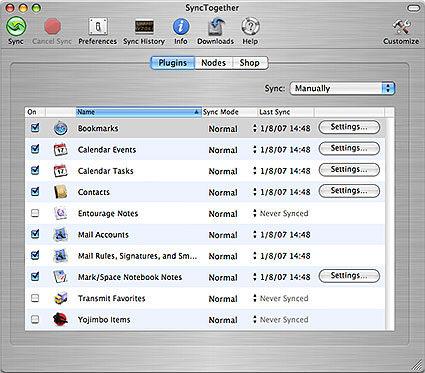Screen dimensions: 425x373
Task: Change Sync Mode for Contacts row
Action: coord(232,192)
